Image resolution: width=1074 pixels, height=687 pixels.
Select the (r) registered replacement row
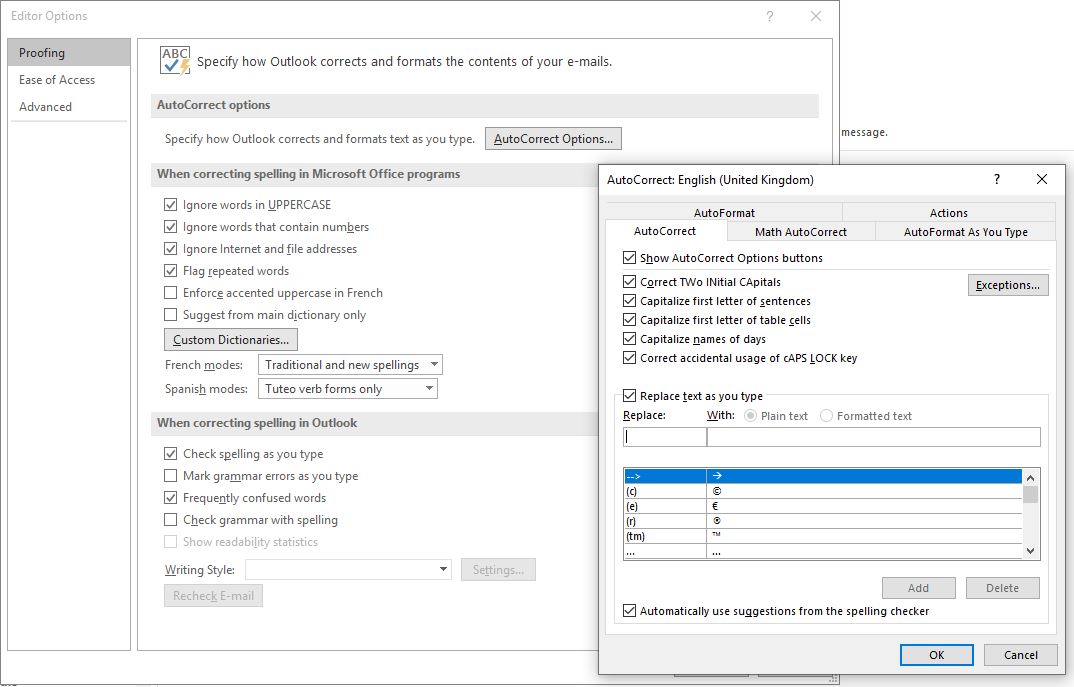823,521
